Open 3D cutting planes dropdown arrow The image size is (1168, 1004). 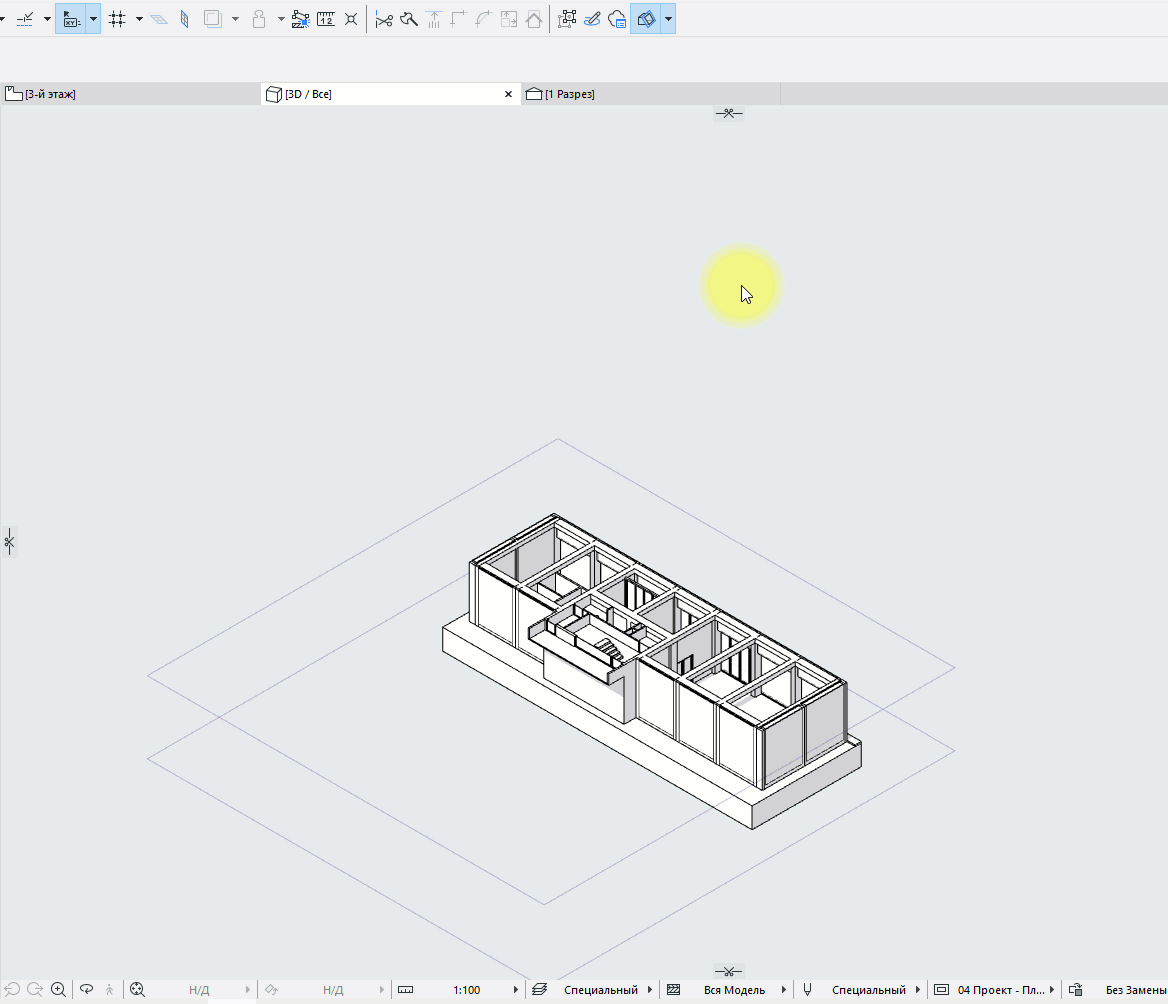pos(668,19)
